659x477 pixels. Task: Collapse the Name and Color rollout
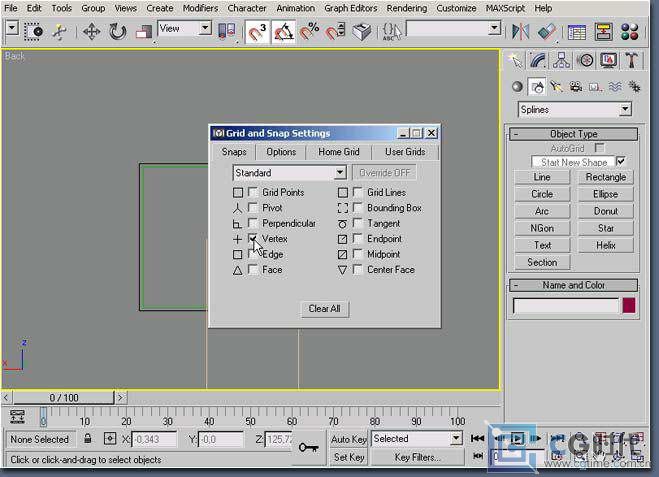click(x=573, y=285)
